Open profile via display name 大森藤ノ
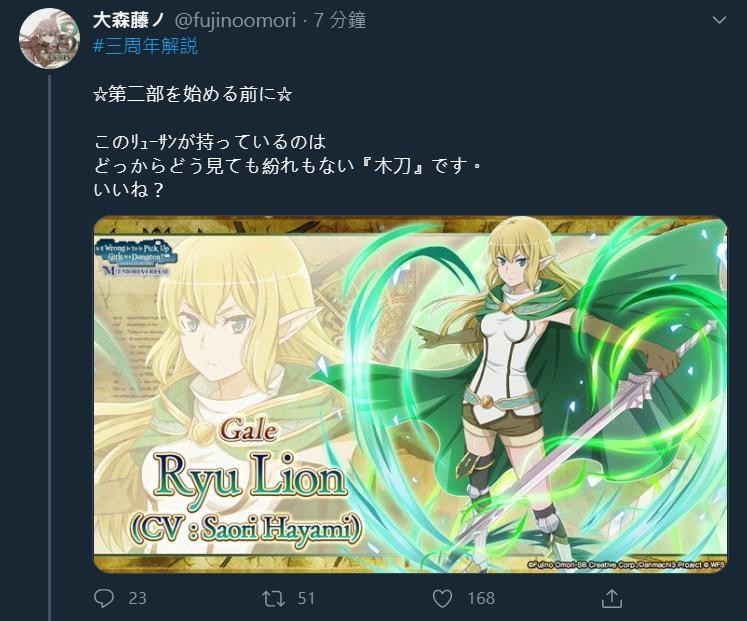The height and width of the screenshot is (621, 747). click(x=129, y=20)
